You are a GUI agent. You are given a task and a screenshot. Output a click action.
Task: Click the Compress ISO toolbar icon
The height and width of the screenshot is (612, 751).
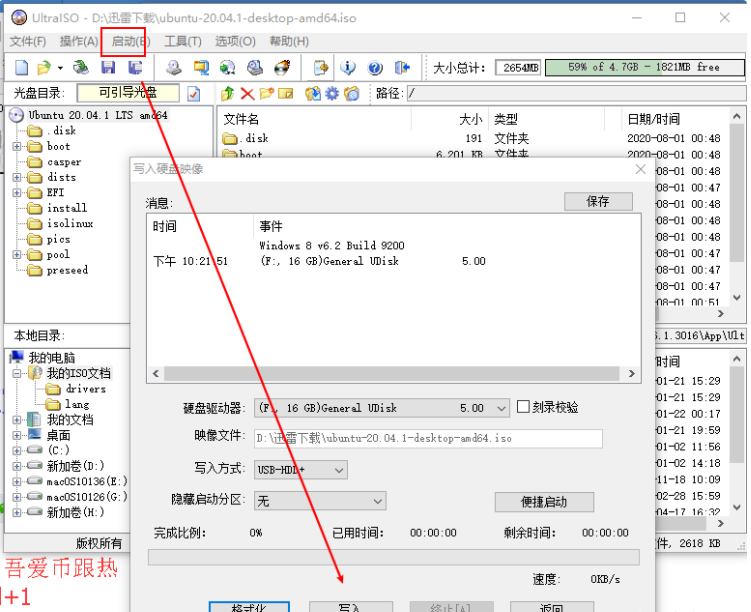click(x=255, y=68)
